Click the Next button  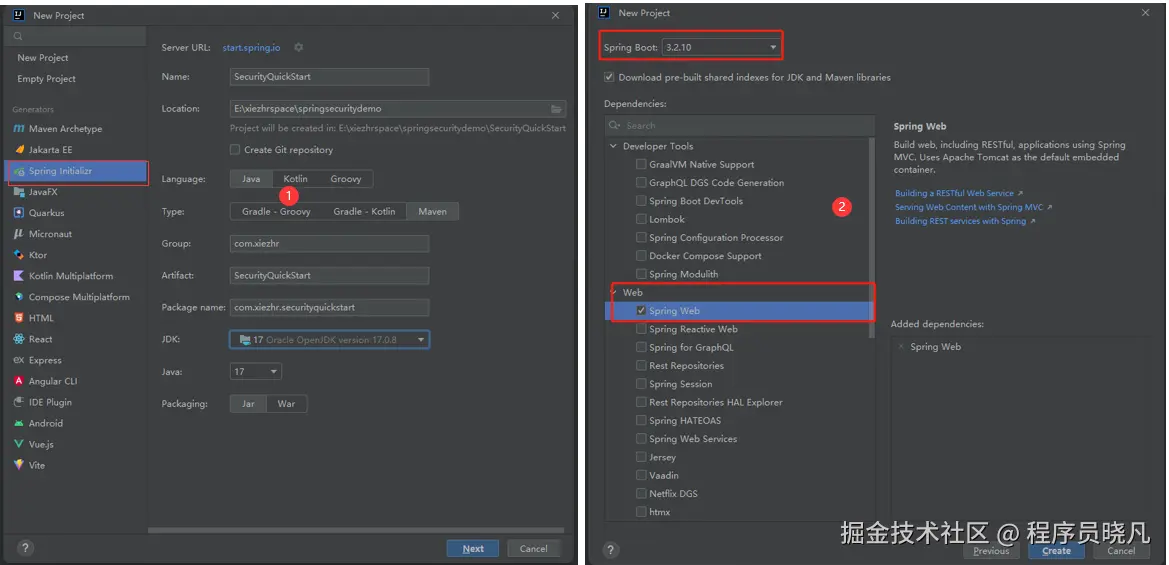473,549
